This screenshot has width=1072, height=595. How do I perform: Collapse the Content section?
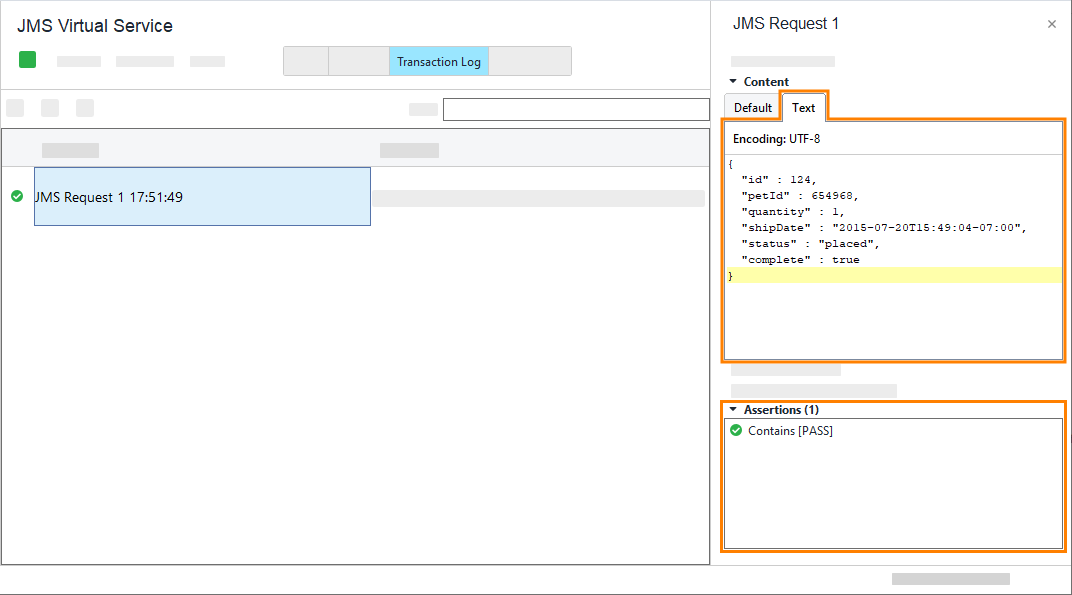tap(733, 81)
